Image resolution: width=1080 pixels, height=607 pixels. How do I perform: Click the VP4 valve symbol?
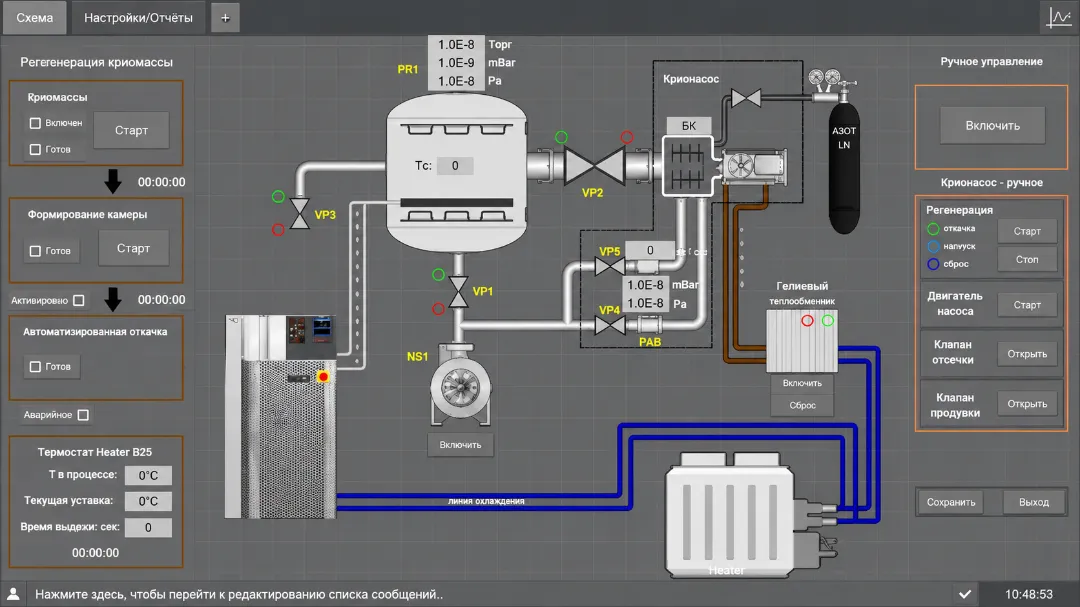610,325
